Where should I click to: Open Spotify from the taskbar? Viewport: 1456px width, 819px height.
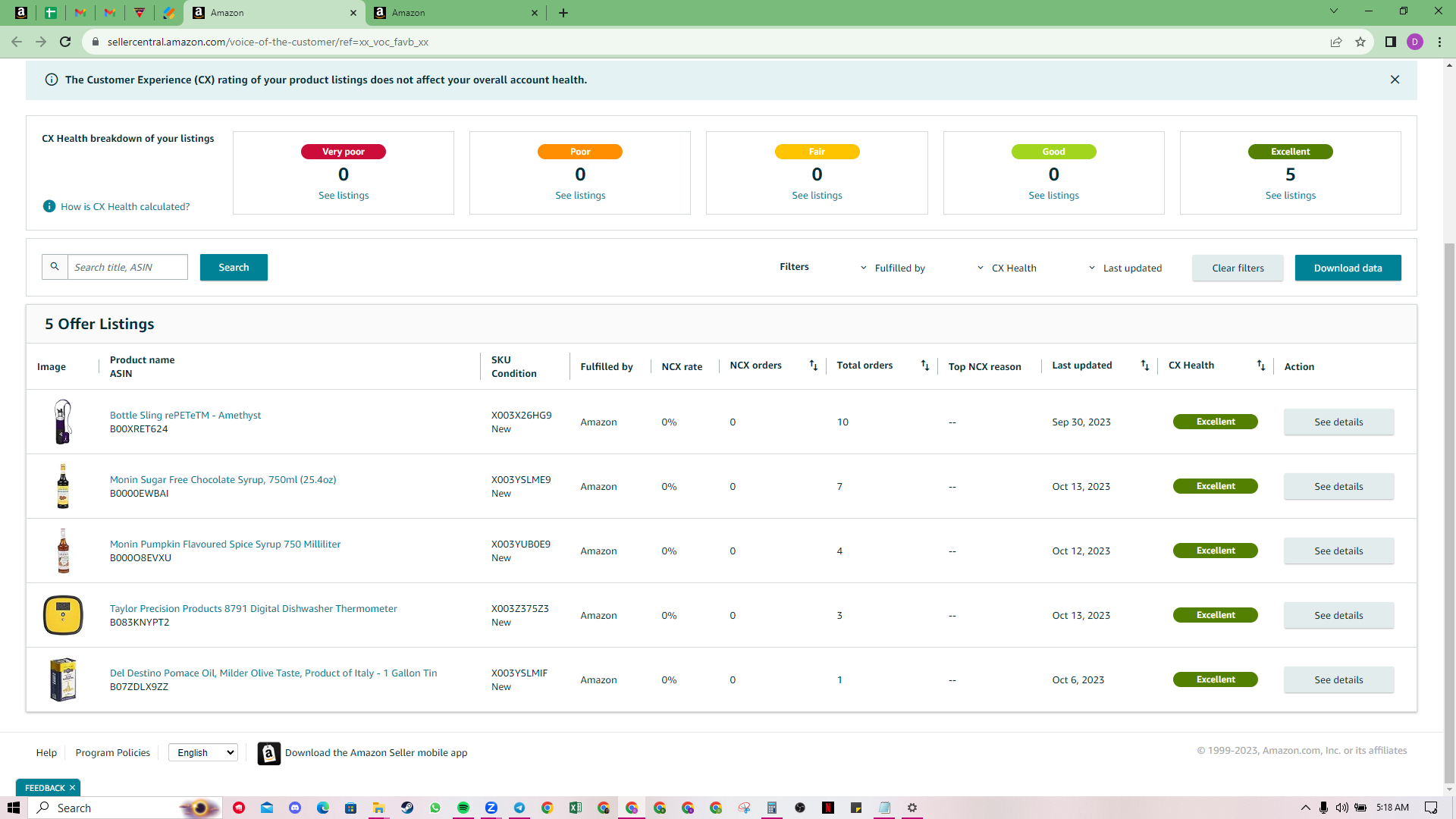(x=463, y=808)
